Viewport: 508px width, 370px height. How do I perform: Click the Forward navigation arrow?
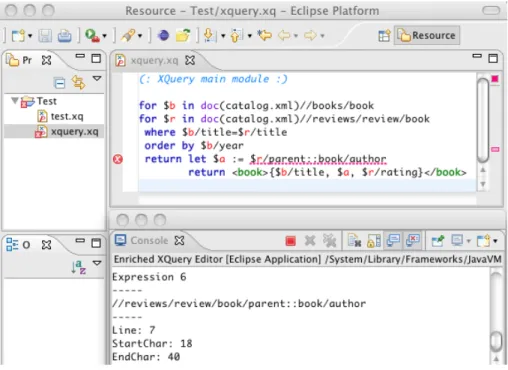pyautogui.click(x=310, y=35)
